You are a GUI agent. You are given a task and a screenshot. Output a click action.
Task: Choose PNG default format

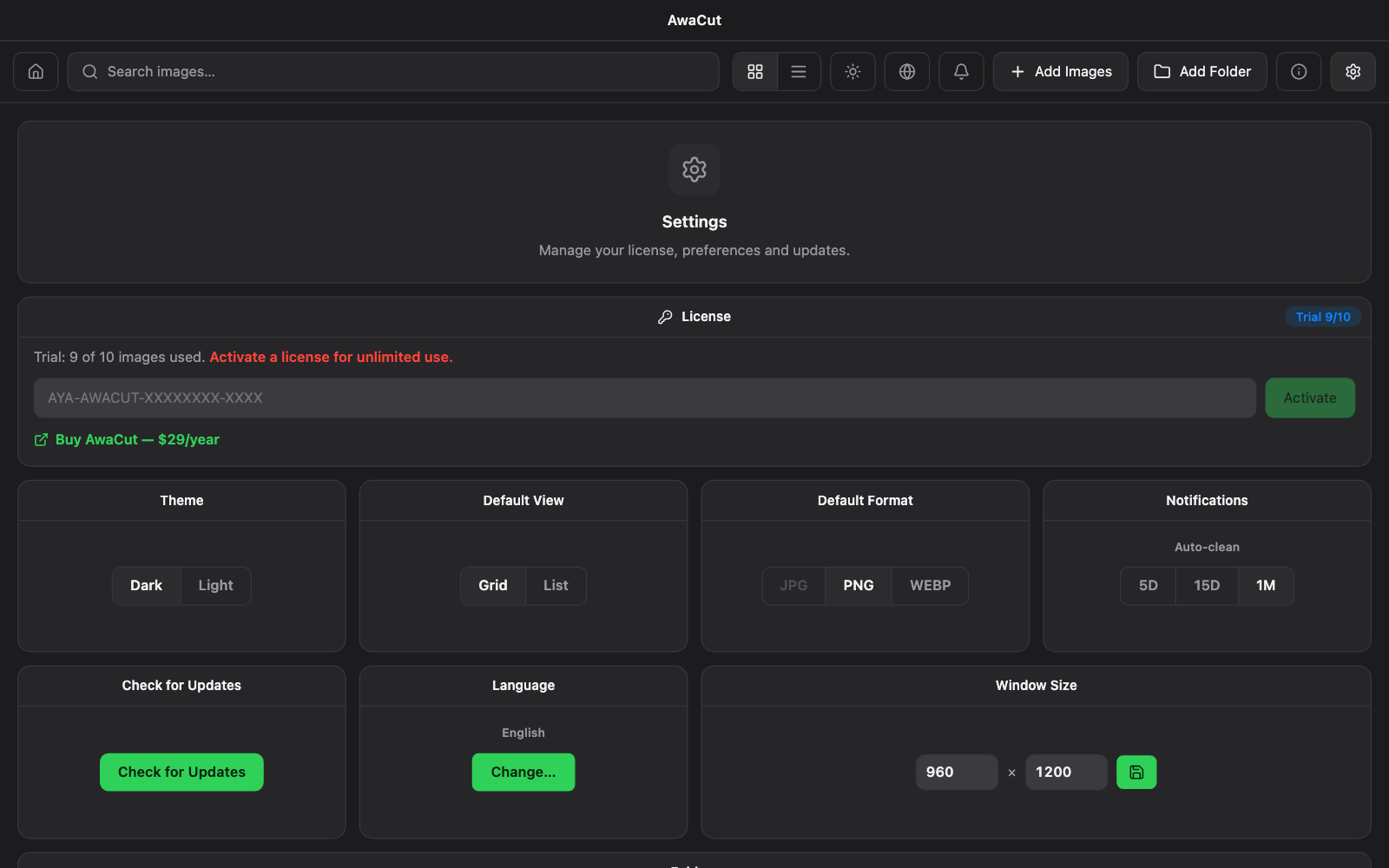pyautogui.click(x=859, y=586)
